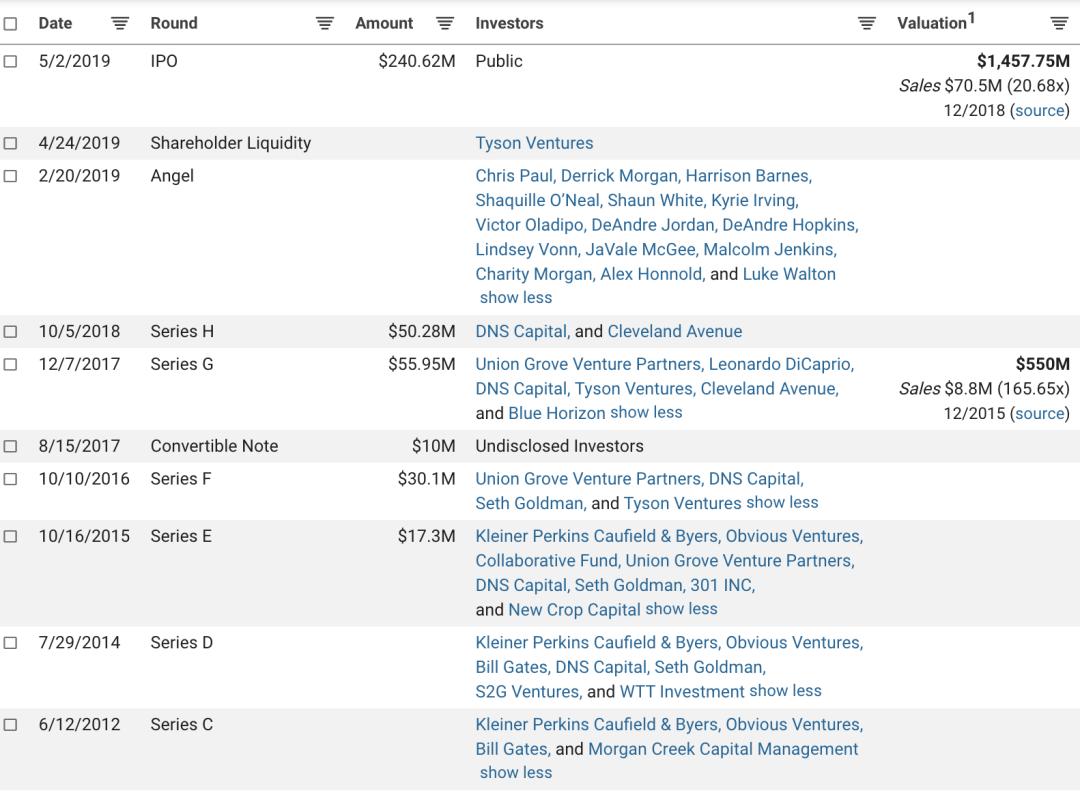Image resolution: width=1080 pixels, height=793 pixels.
Task: Select the $240.62M amount cell
Action: (417, 61)
